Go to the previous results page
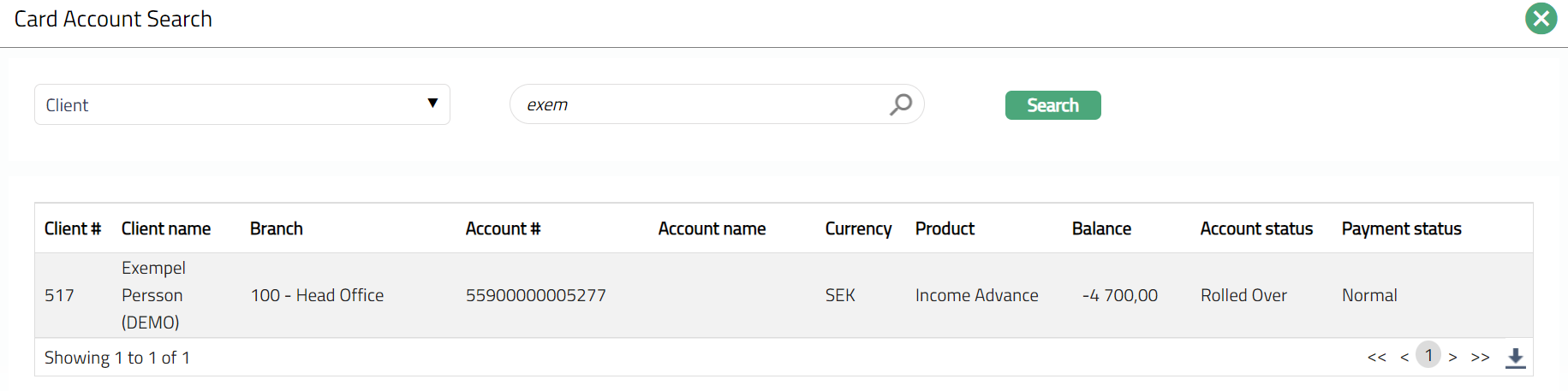 click(x=1404, y=358)
